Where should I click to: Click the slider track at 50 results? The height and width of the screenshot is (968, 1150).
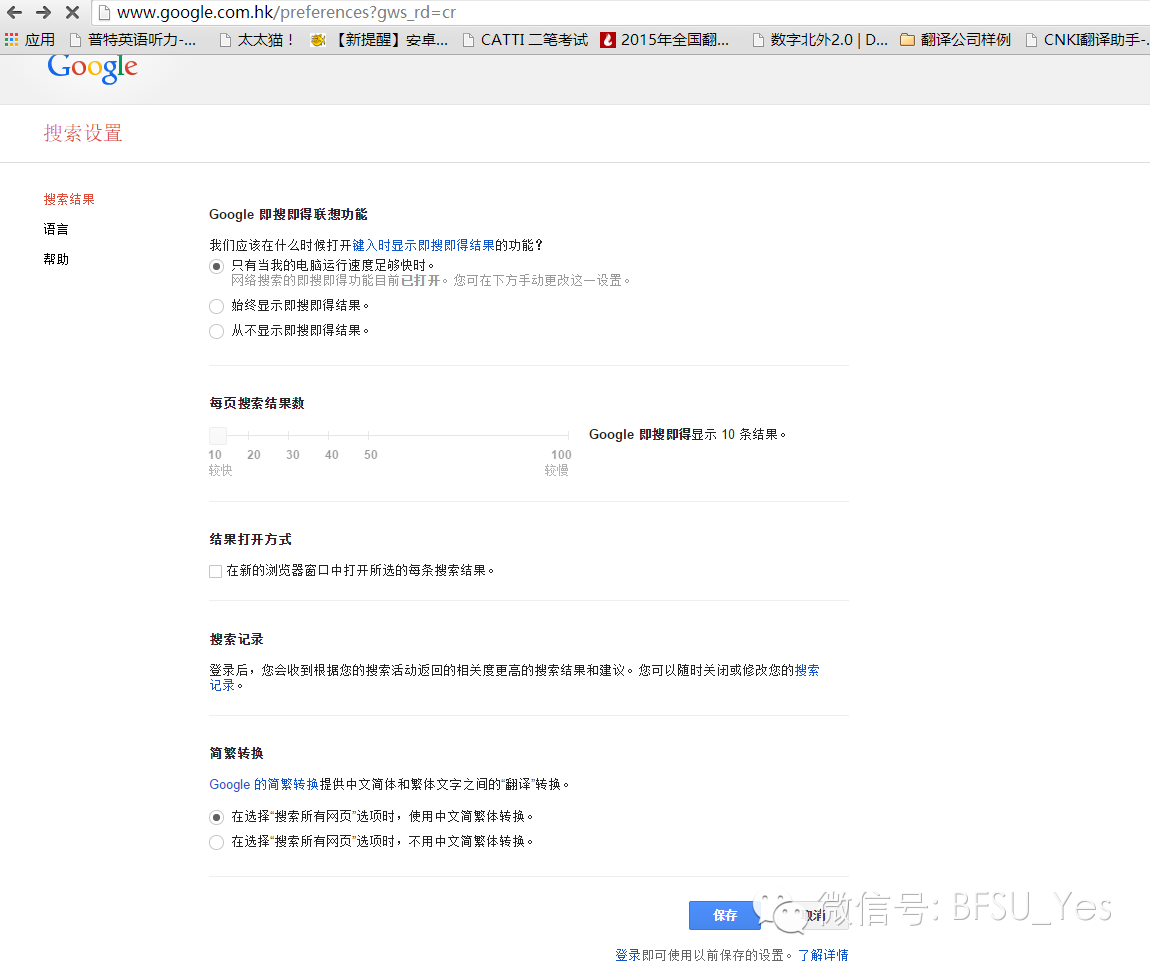pos(368,436)
